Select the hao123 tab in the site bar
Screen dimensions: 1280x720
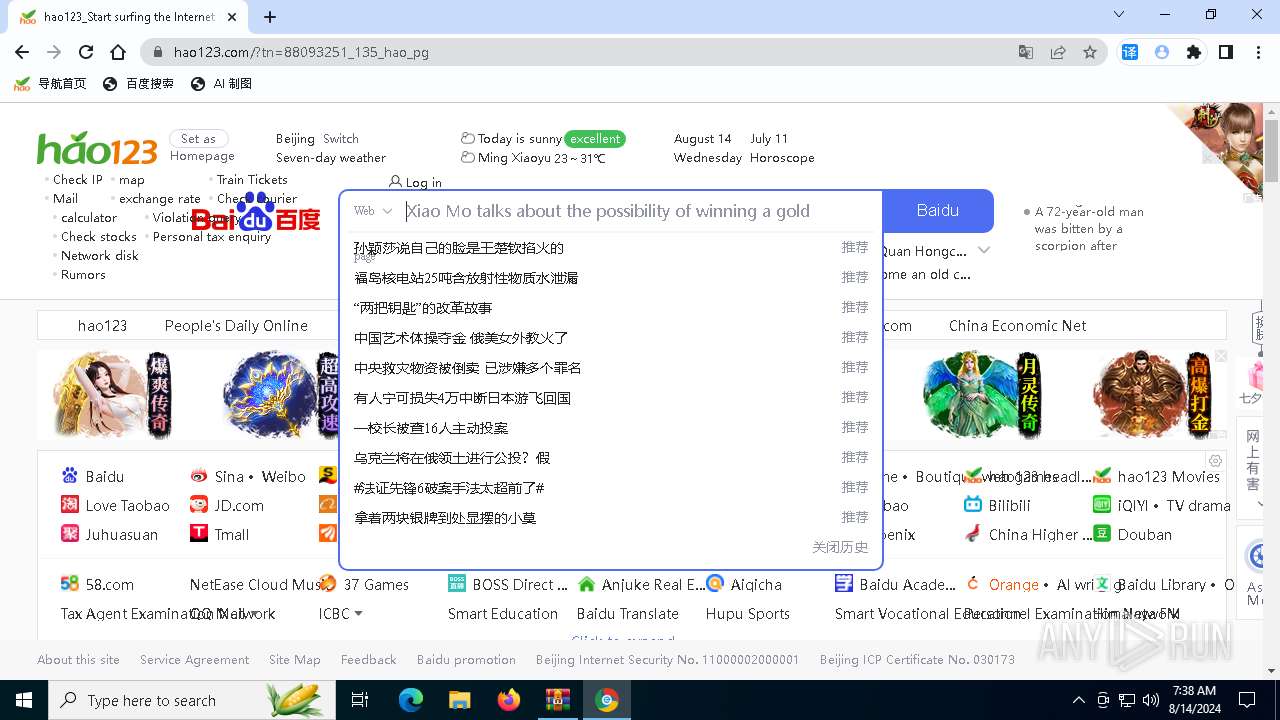click(102, 326)
